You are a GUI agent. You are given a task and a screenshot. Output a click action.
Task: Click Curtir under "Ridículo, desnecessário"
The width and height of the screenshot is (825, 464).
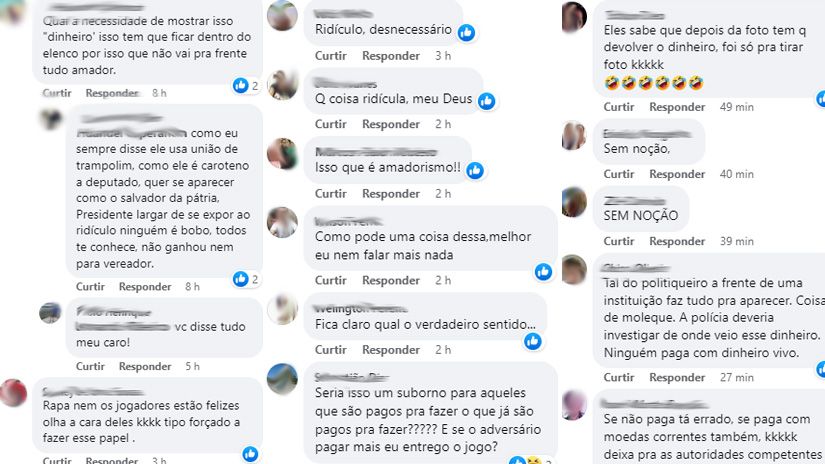[x=330, y=56]
